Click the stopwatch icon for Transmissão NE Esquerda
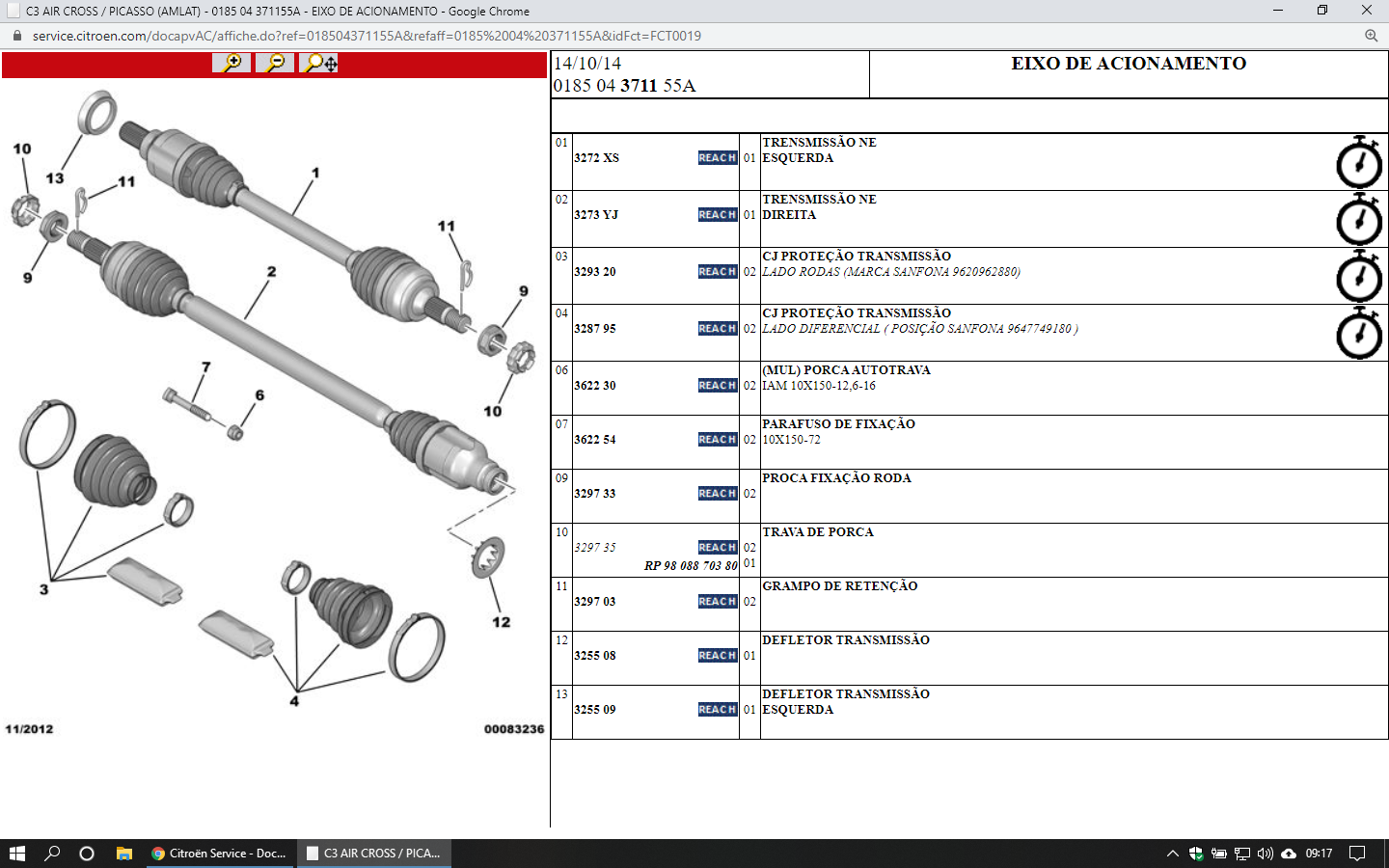The width and height of the screenshot is (1389, 868). [1358, 162]
